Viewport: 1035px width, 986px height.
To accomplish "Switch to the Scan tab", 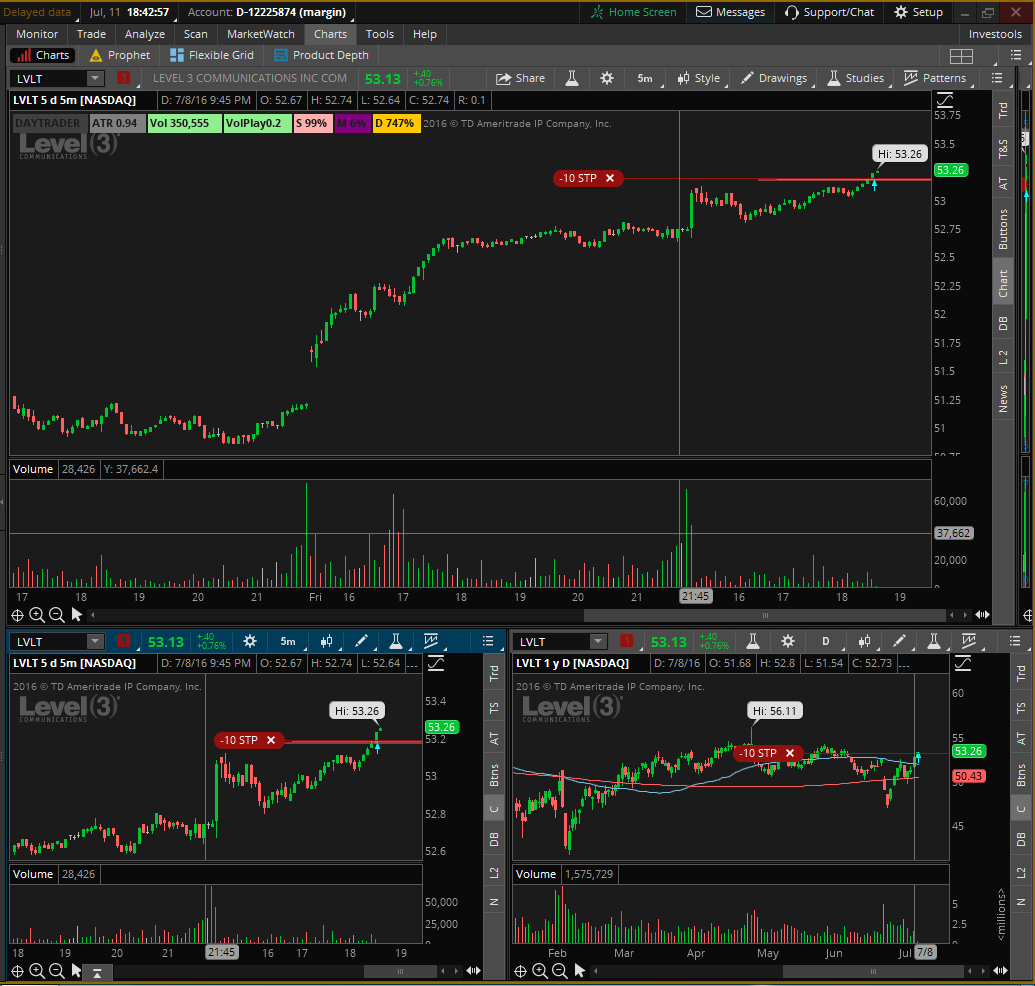I will [x=195, y=34].
